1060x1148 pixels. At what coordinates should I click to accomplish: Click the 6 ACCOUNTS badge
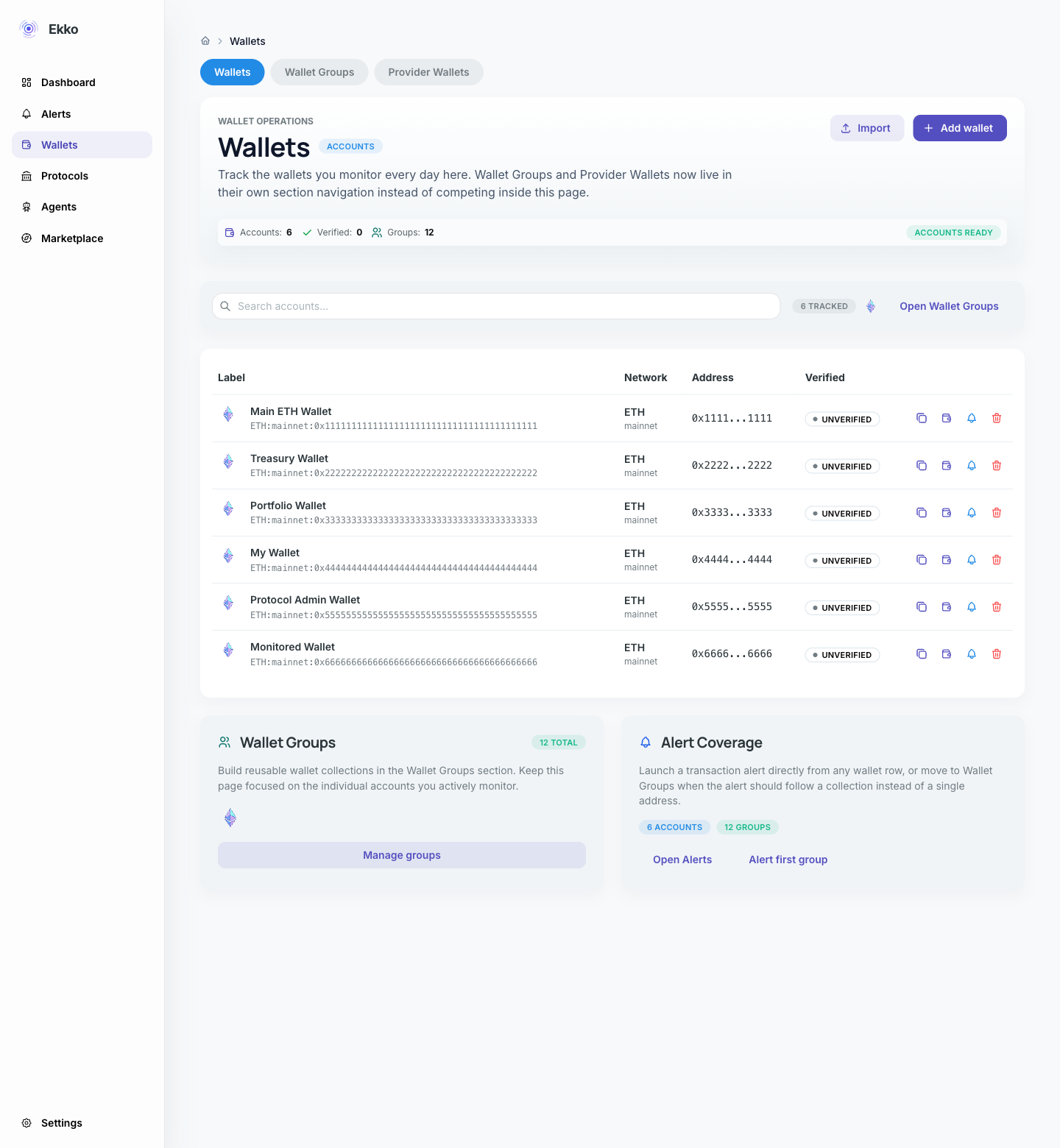674,827
